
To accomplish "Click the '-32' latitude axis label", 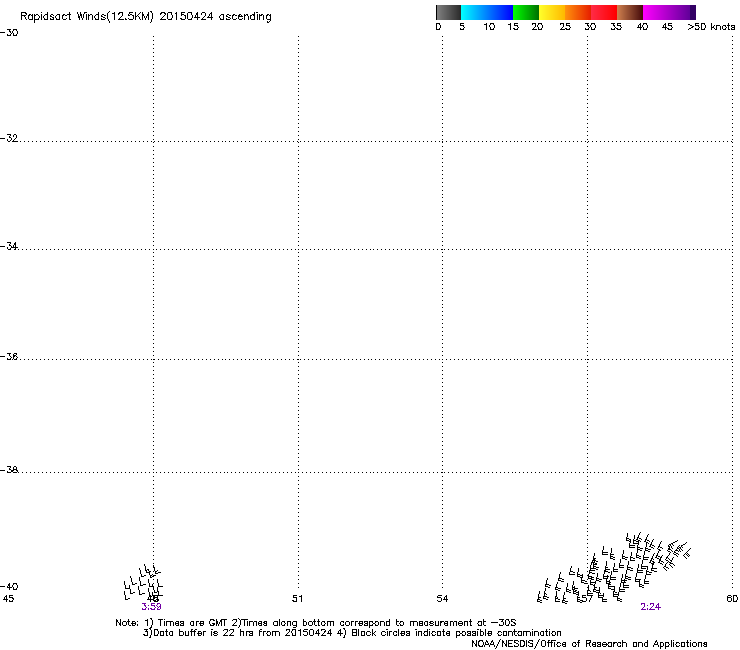I will click(9, 138).
